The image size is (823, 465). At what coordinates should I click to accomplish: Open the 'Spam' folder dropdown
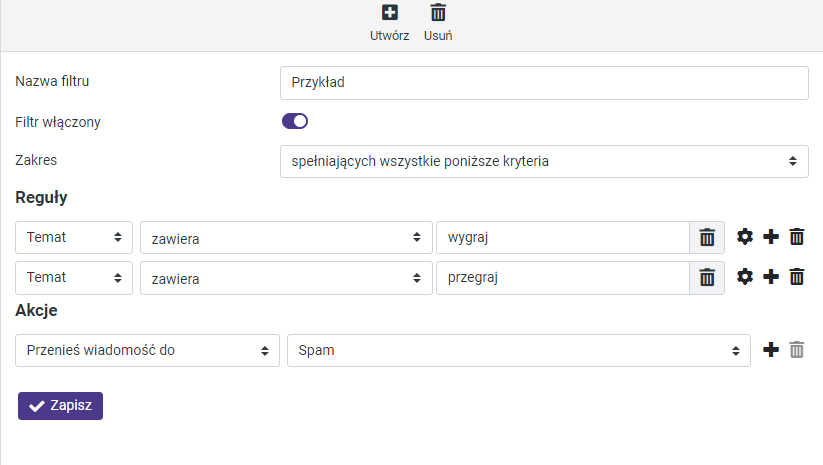pyautogui.click(x=518, y=351)
